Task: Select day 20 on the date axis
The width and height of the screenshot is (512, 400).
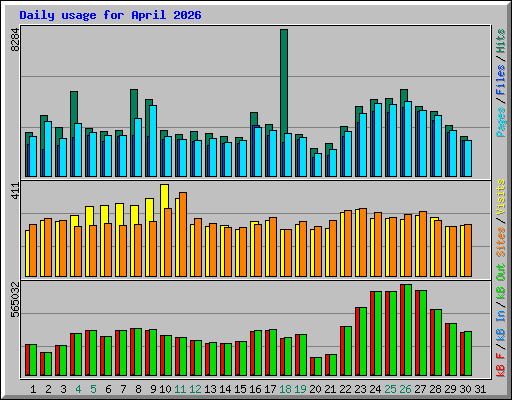Action: (x=315, y=389)
